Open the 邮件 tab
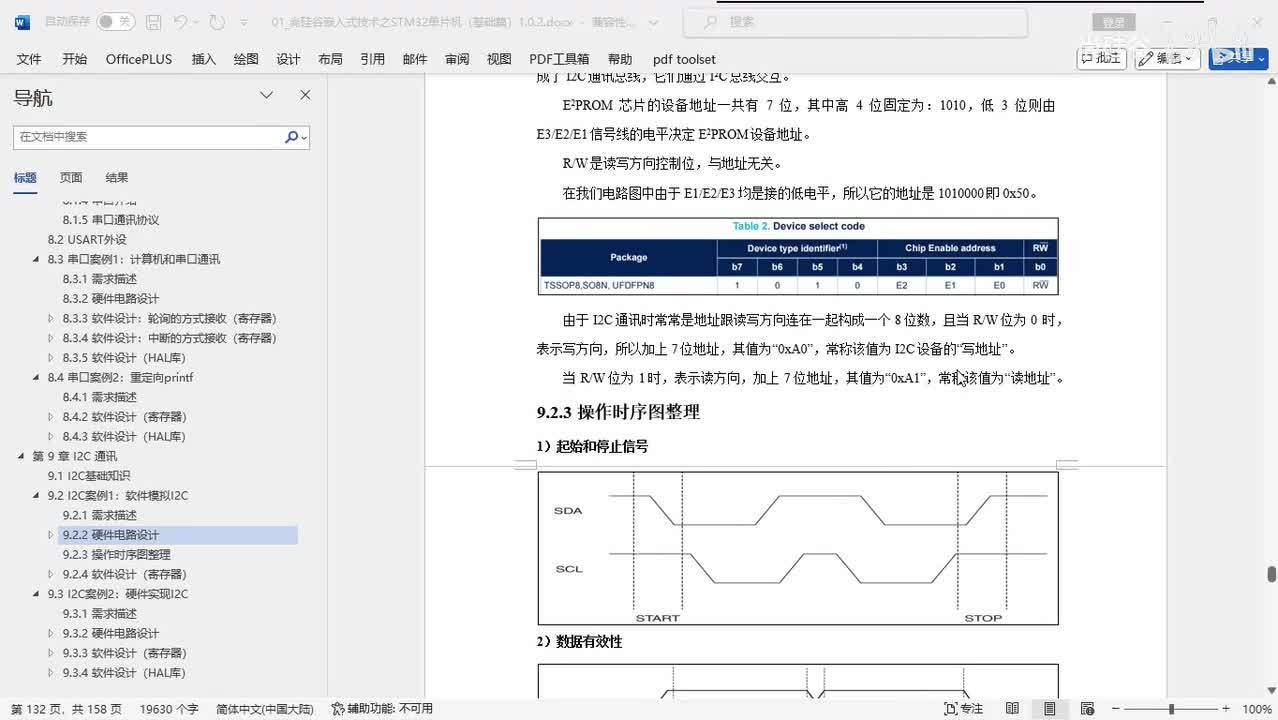 click(x=415, y=59)
